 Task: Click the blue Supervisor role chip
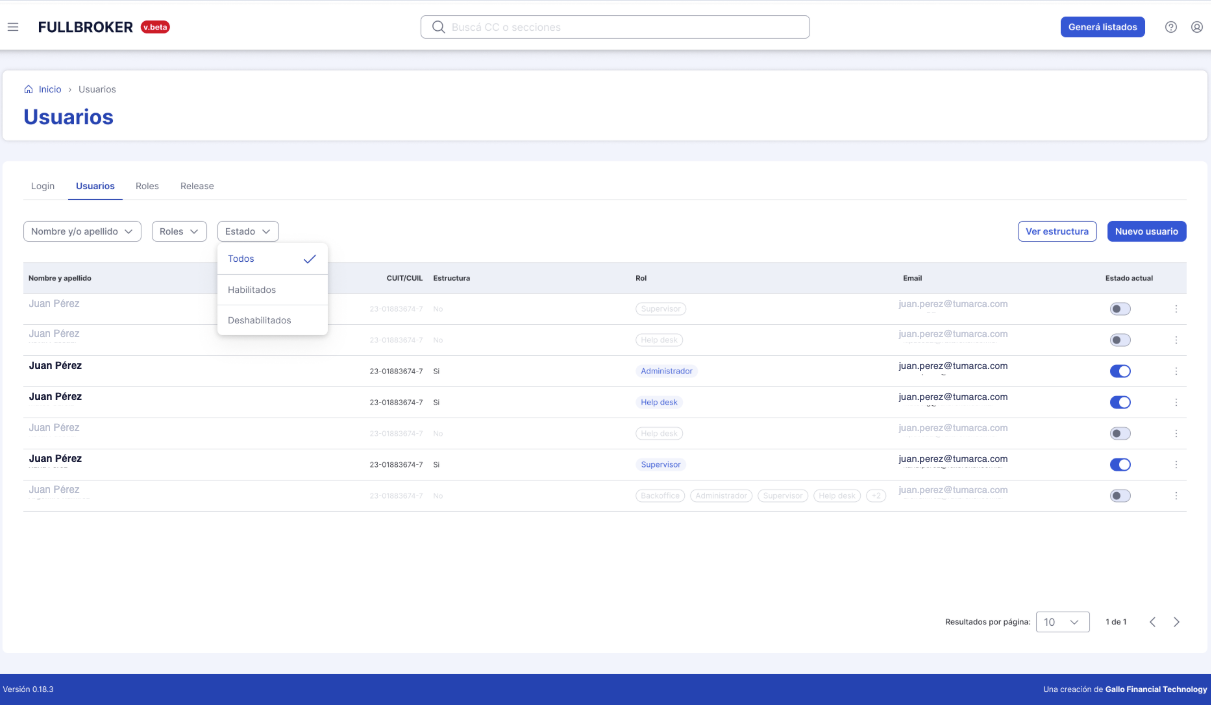[x=661, y=465]
